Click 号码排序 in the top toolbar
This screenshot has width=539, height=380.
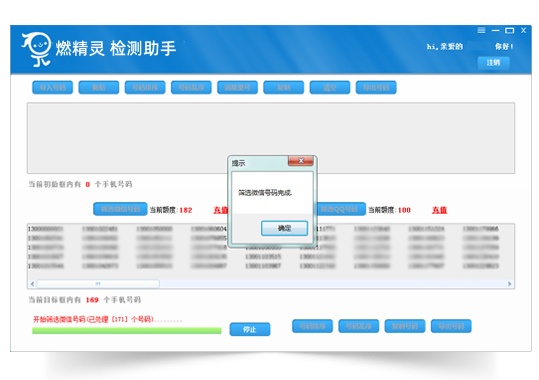(x=145, y=87)
